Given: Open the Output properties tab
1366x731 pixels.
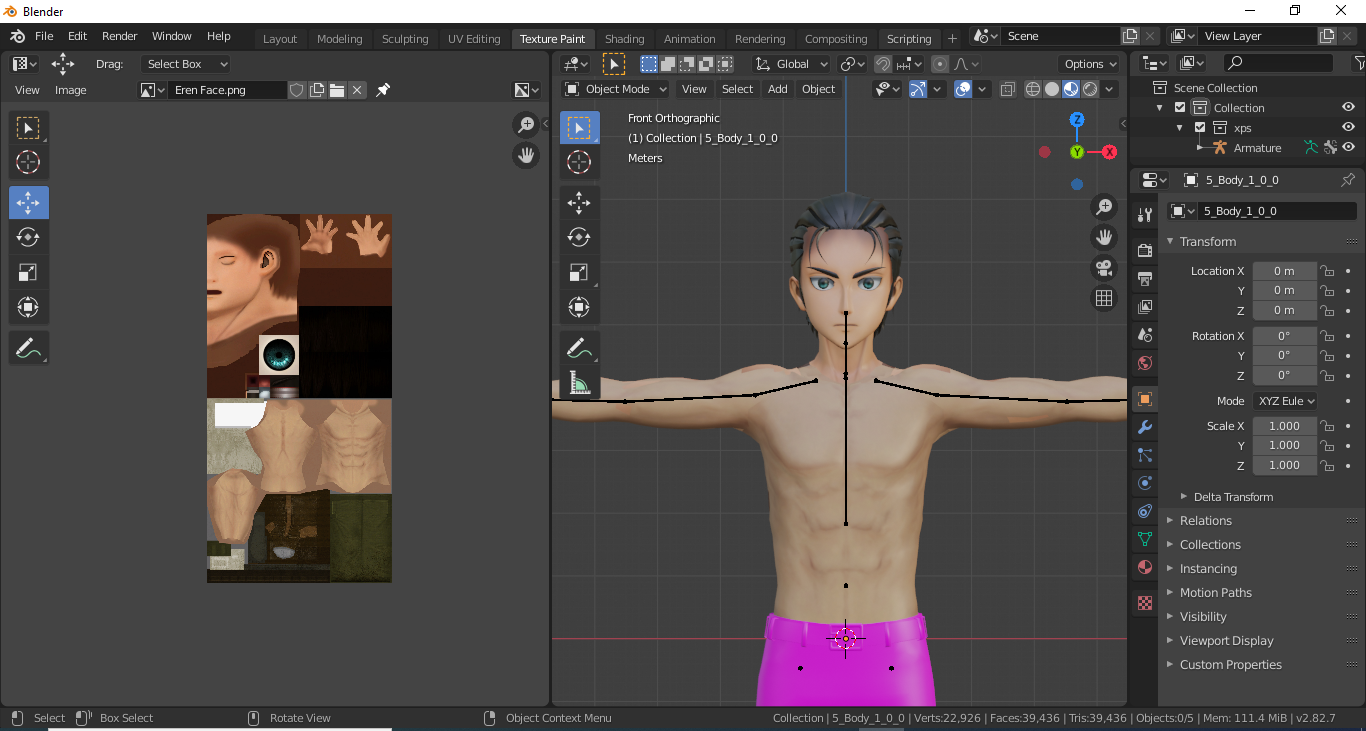Looking at the screenshot, I should tap(1145, 278).
